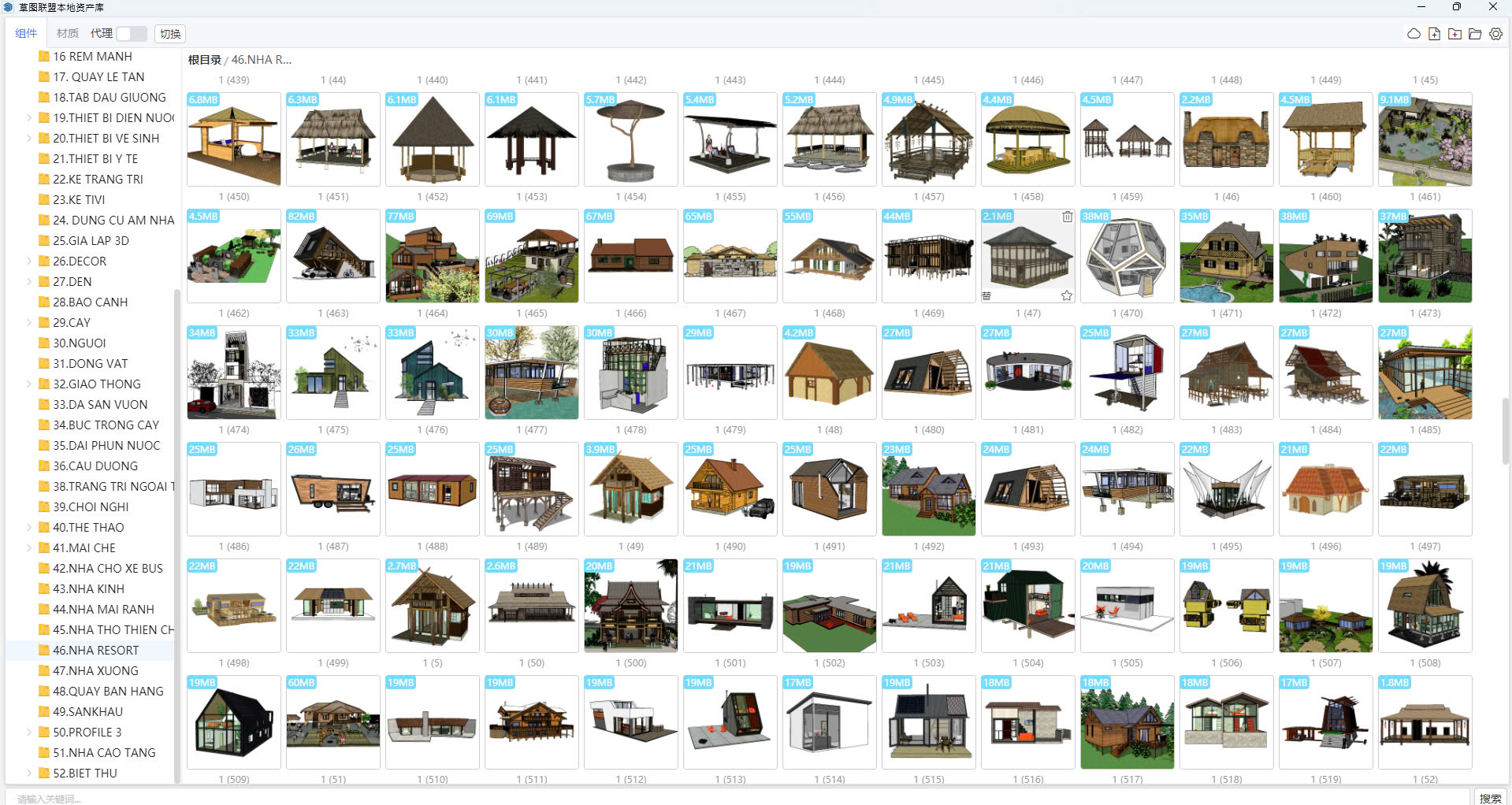Expand the 26.DECOR tree folder
Screen dimensions: 1512x805
[29, 262]
